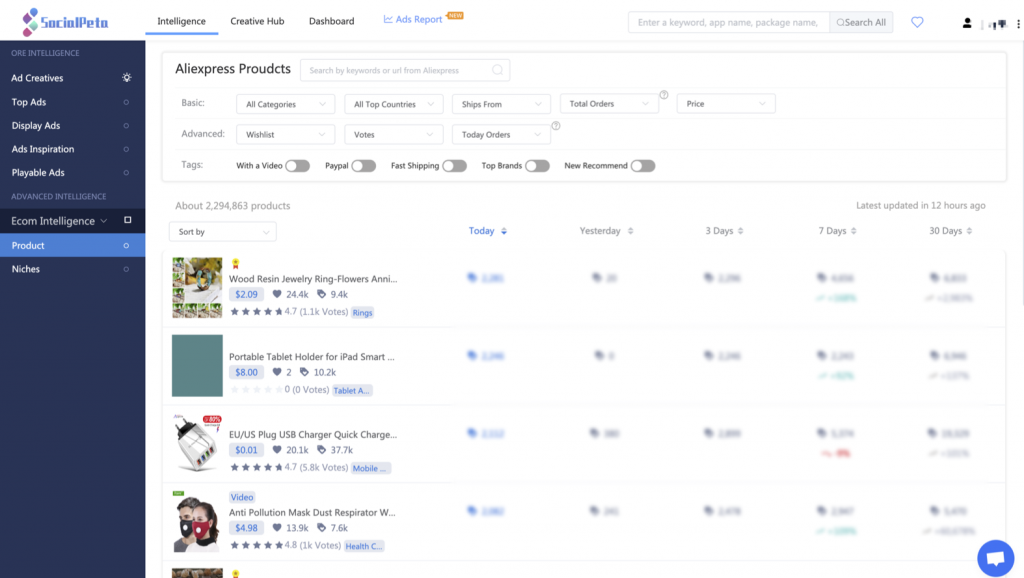This screenshot has height=578, width=1024.
Task: Open EU/US Plug USB Charger title
Action: tap(313, 434)
